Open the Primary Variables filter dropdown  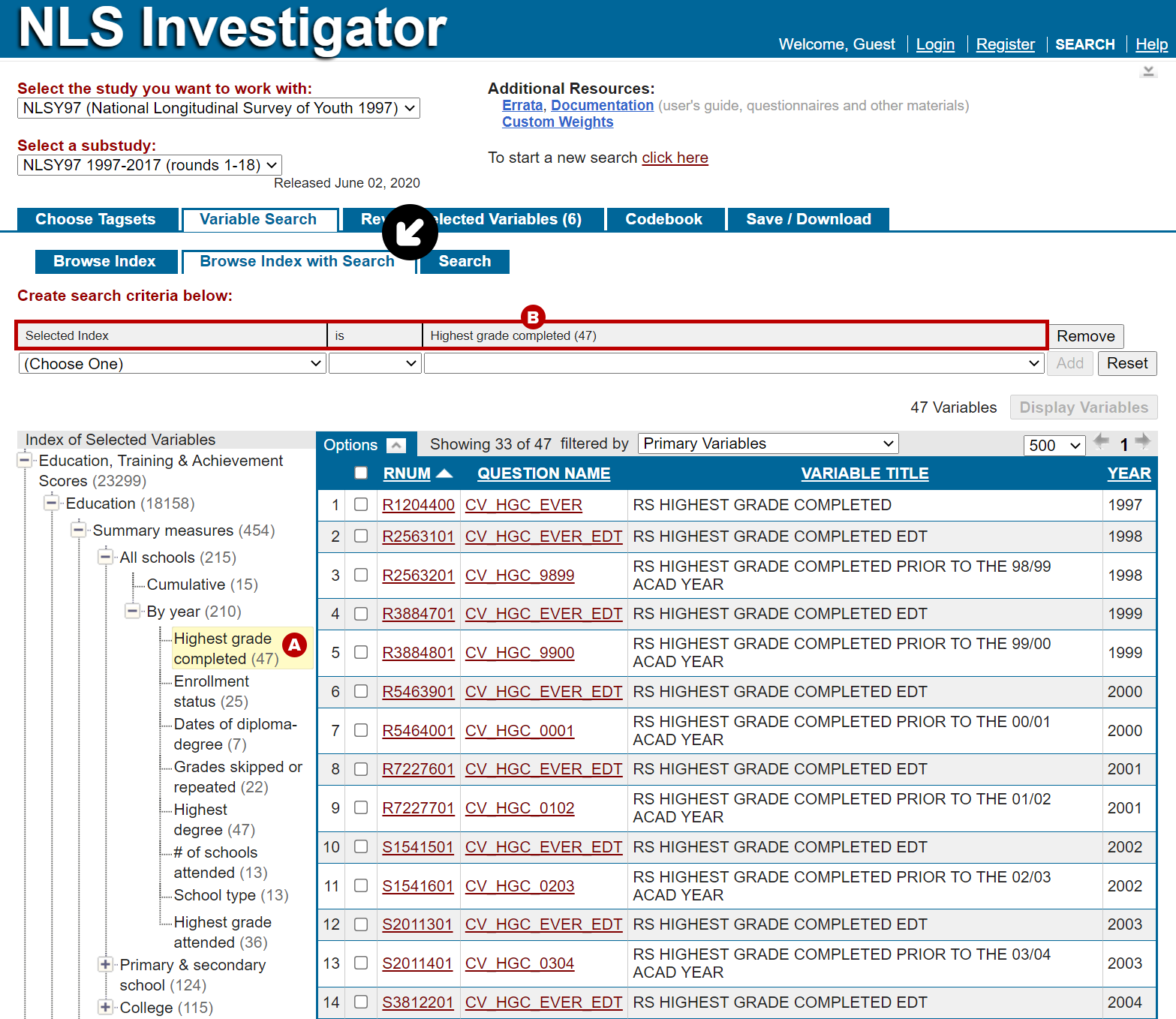(x=768, y=443)
